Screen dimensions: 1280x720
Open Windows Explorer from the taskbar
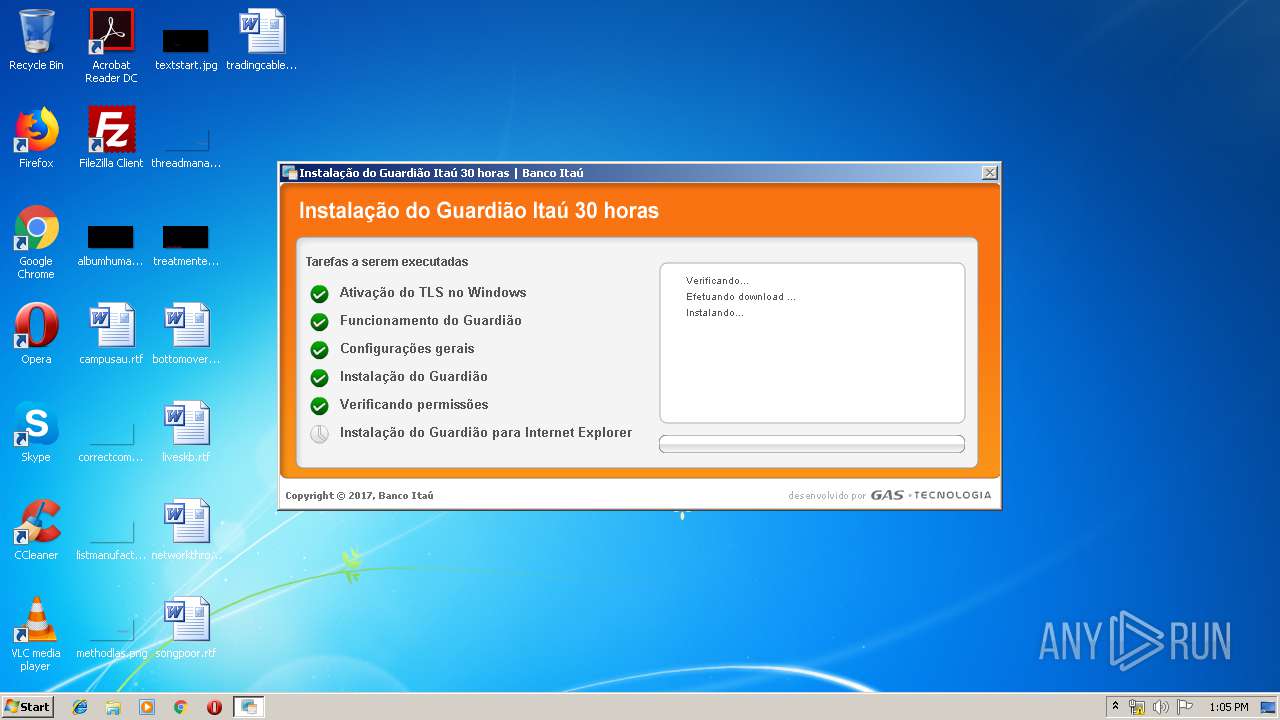click(113, 707)
